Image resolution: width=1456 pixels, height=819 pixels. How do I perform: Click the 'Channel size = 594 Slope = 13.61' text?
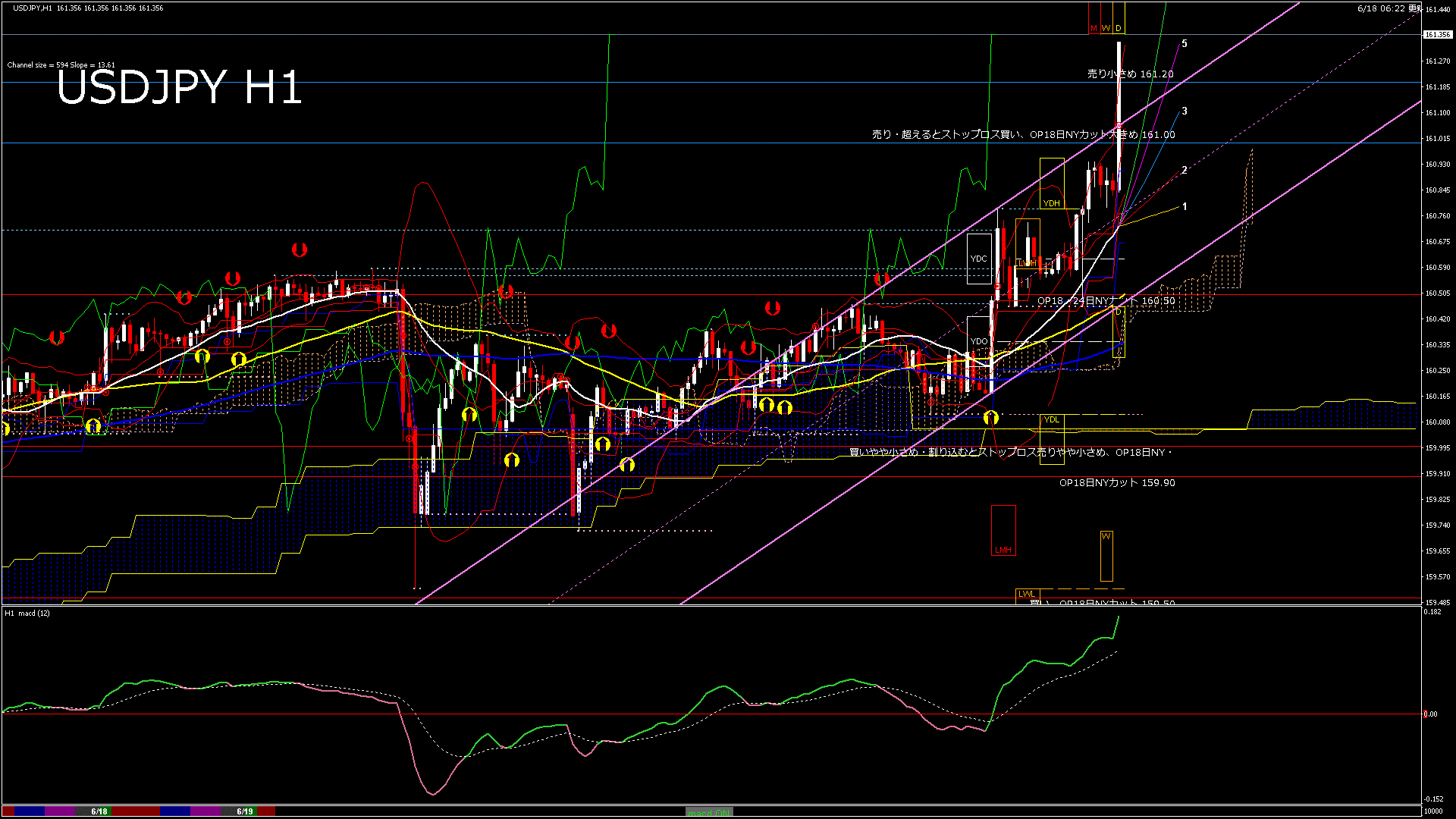coord(61,65)
